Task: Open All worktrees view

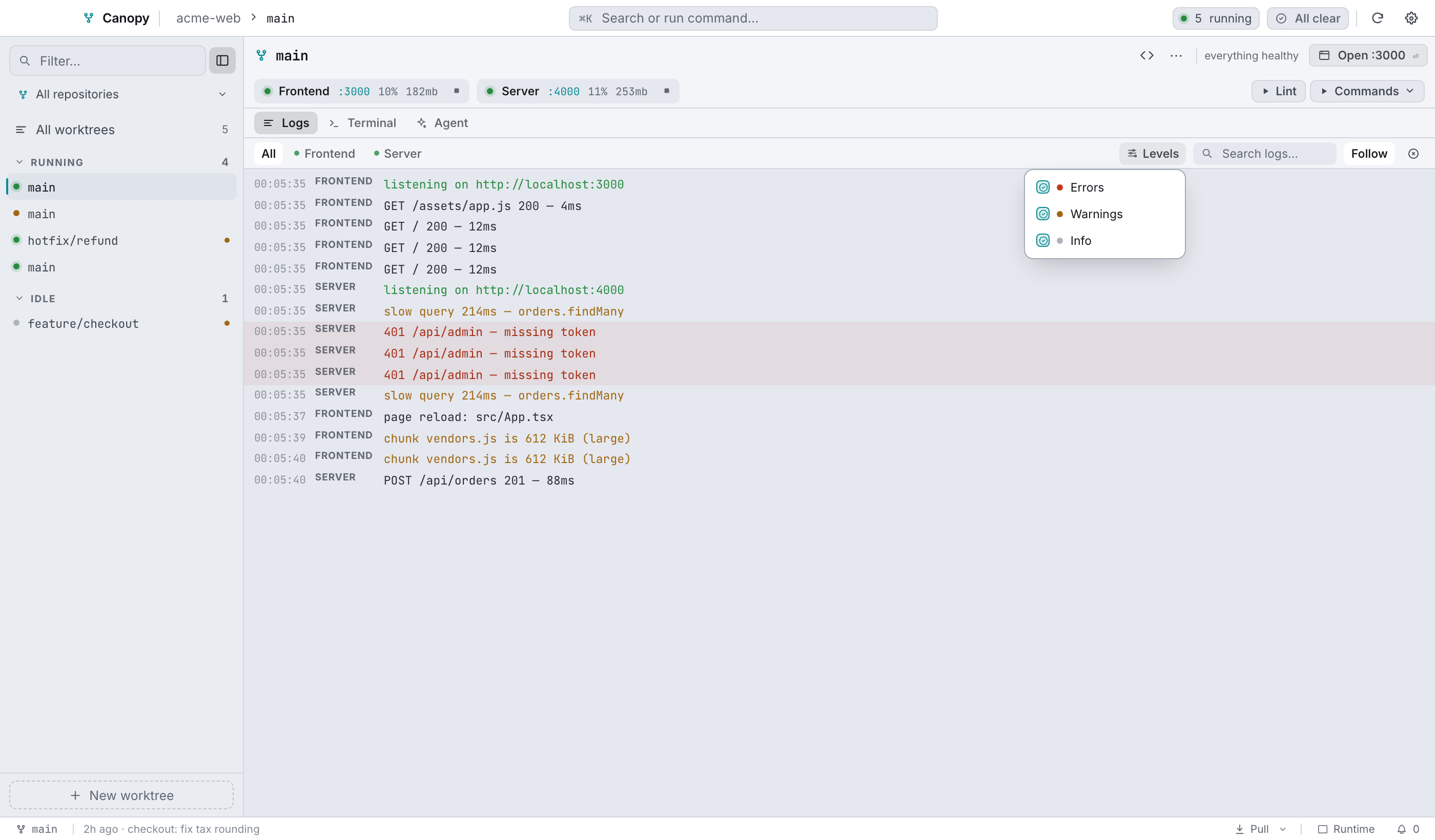Action: [x=122, y=130]
